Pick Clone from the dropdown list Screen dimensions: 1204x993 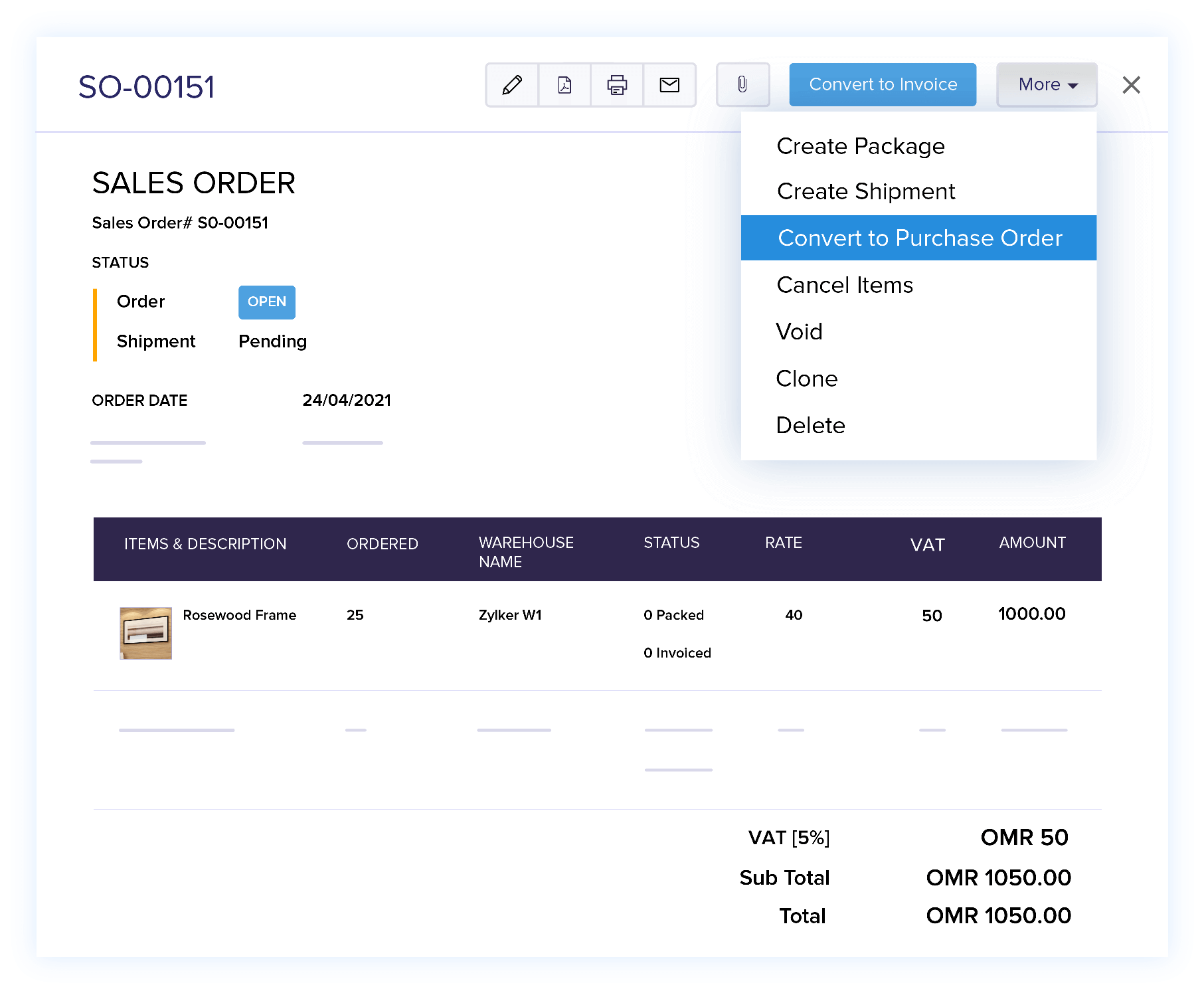(807, 379)
